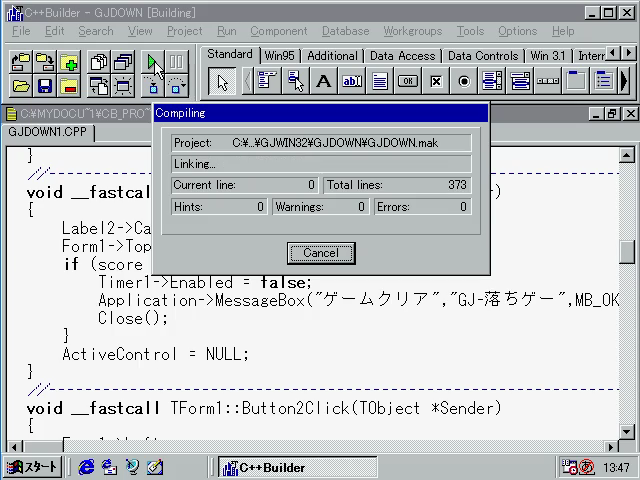The width and height of the screenshot is (640, 480).
Task: Click the Start button on the taskbar
Action: click(x=33, y=467)
